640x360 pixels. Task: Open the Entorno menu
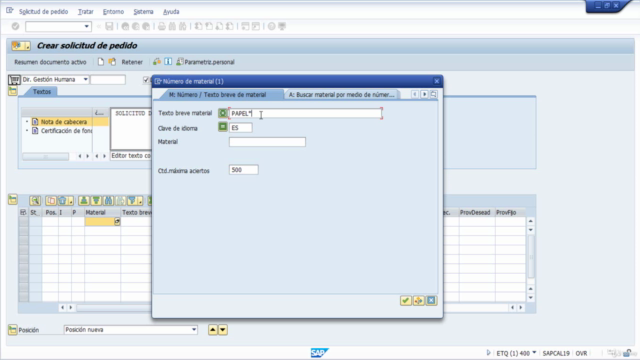pyautogui.click(x=113, y=11)
